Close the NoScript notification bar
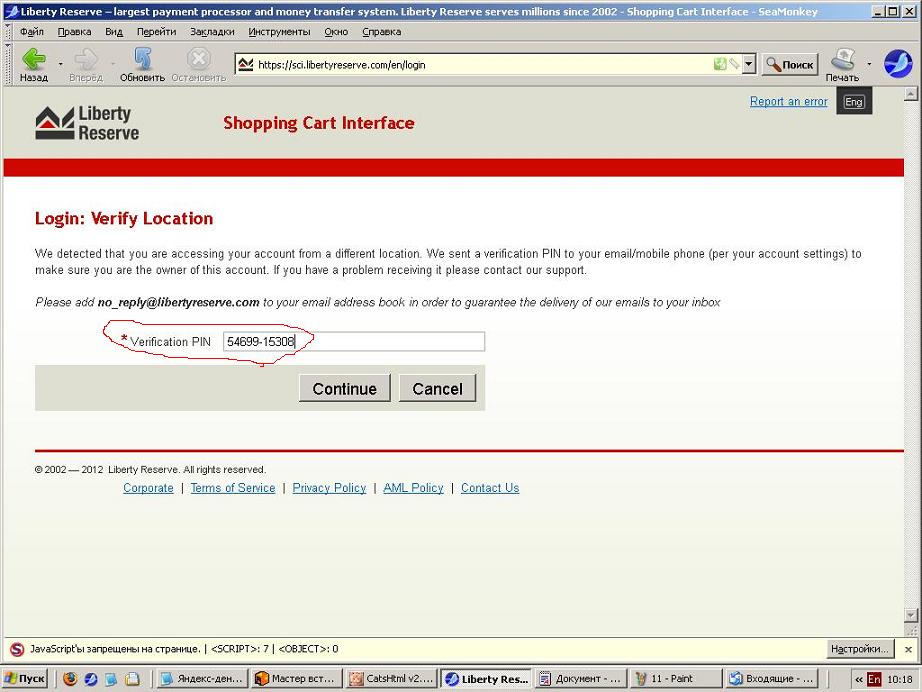Viewport: 922px width, 692px height. pyautogui.click(x=908, y=649)
